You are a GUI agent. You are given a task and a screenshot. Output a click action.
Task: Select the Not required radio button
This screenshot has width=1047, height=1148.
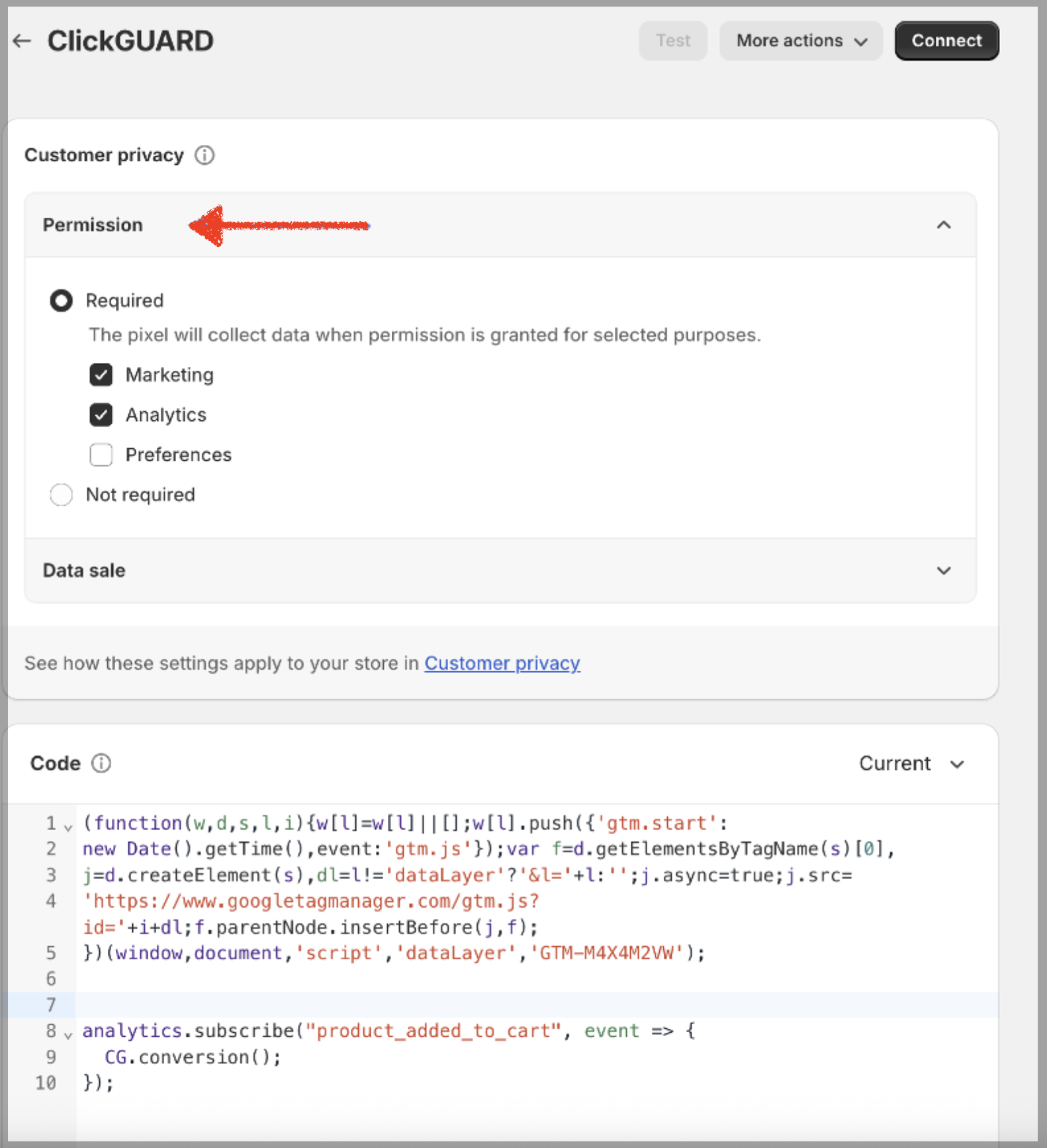pos(61,495)
